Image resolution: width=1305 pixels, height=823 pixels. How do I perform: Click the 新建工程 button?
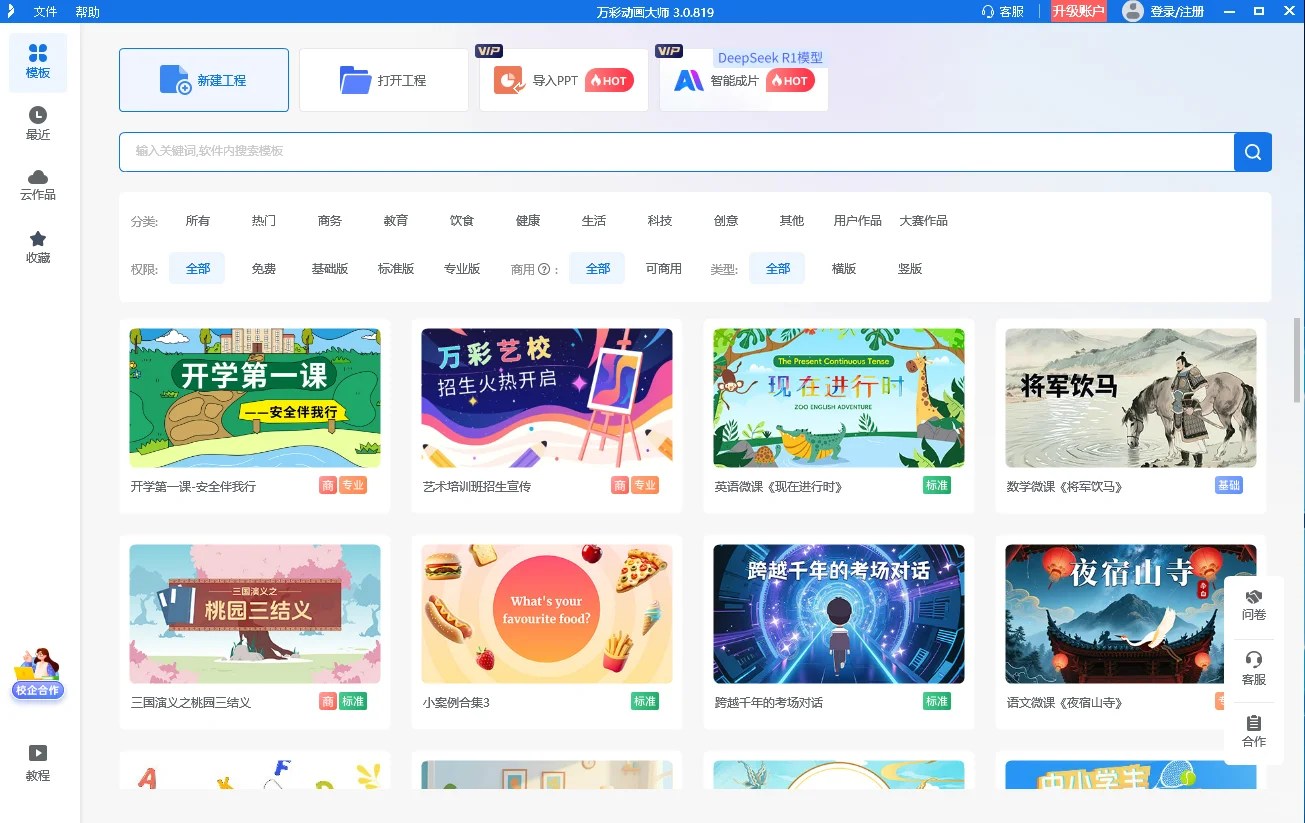[x=203, y=81]
